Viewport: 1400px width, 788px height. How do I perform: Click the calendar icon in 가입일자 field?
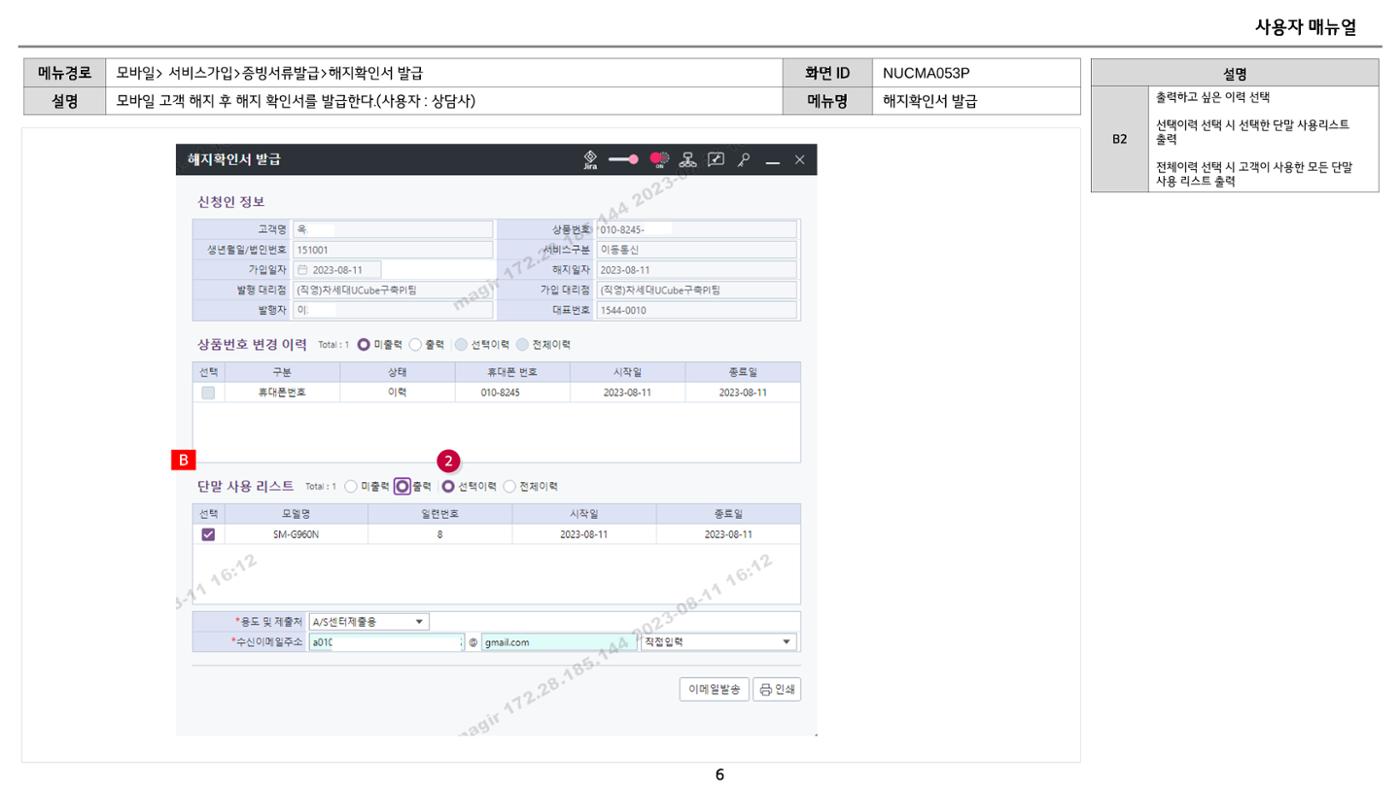(303, 270)
